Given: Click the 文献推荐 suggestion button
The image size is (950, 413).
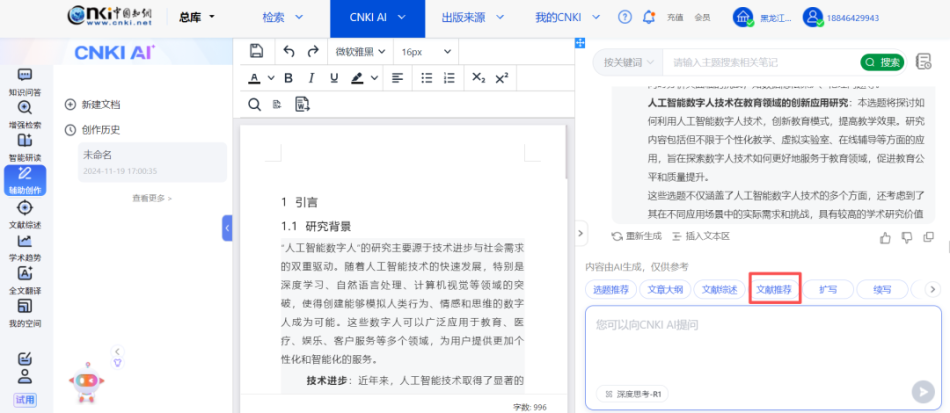Looking at the screenshot, I should point(773,290).
